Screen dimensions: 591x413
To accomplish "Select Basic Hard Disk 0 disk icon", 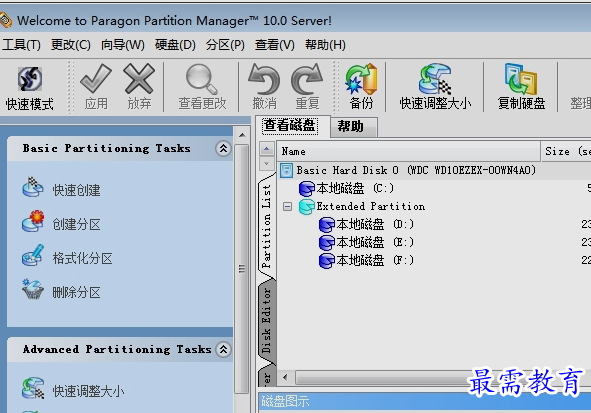I will [x=286, y=170].
